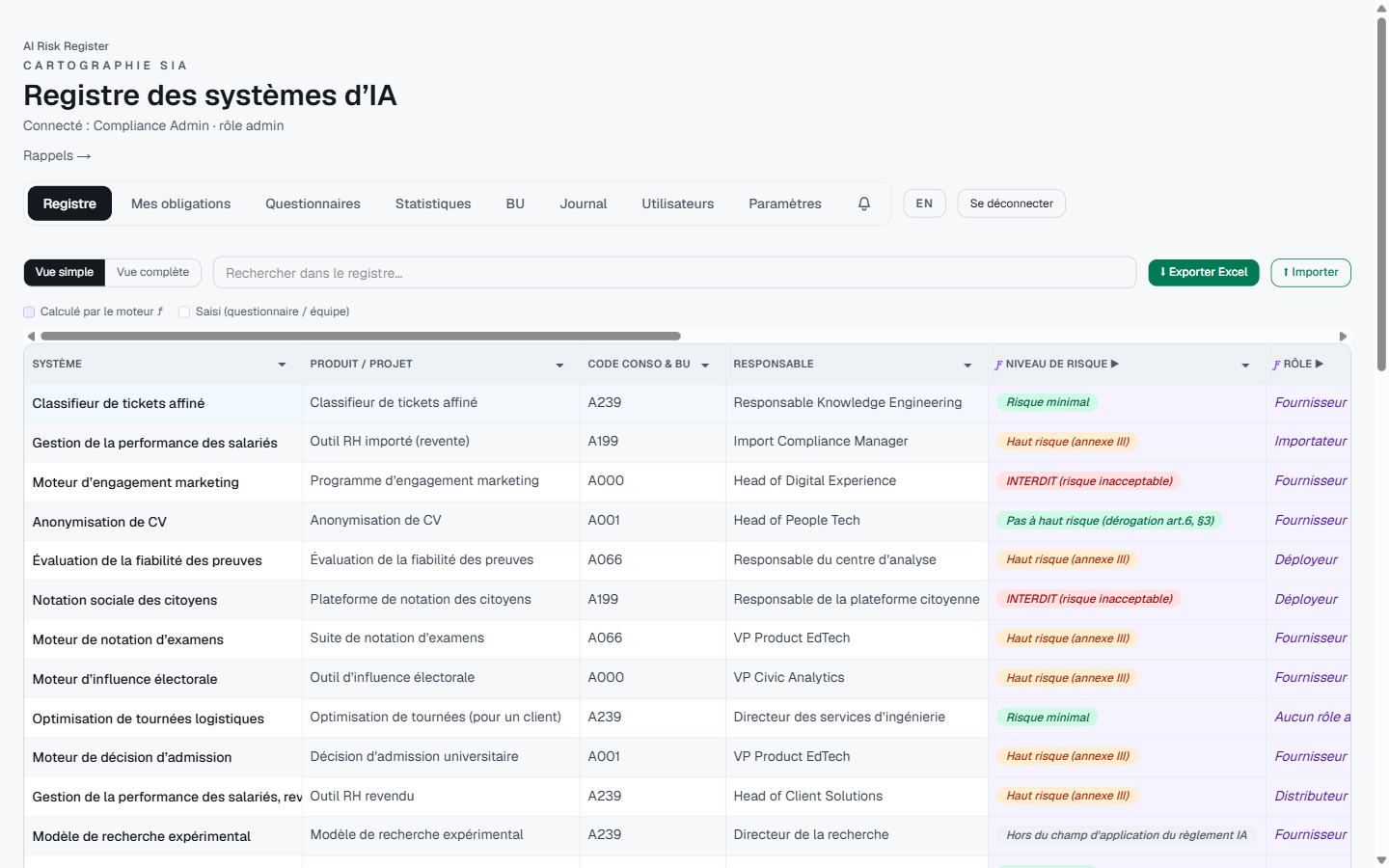Click the 'Moteur d'engagement marketing' system name

pyautogui.click(x=136, y=482)
